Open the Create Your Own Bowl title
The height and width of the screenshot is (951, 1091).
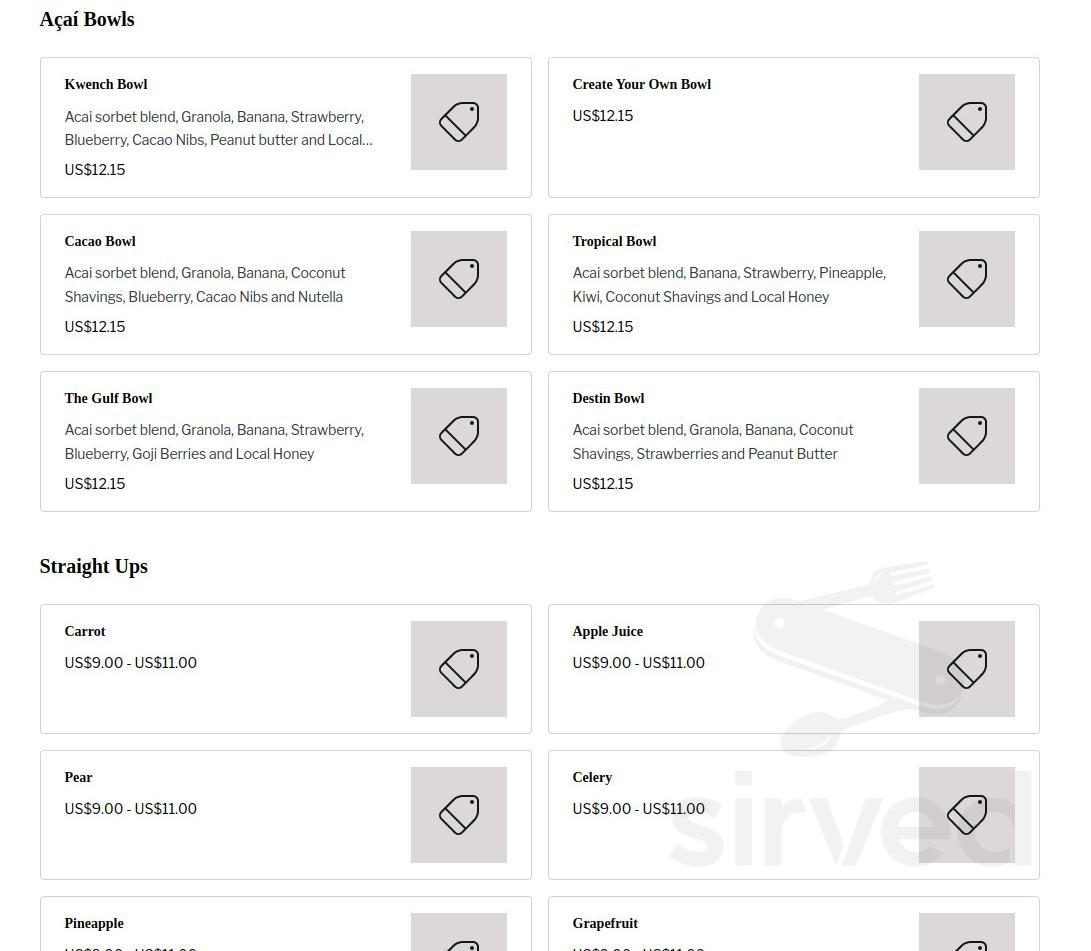(641, 85)
